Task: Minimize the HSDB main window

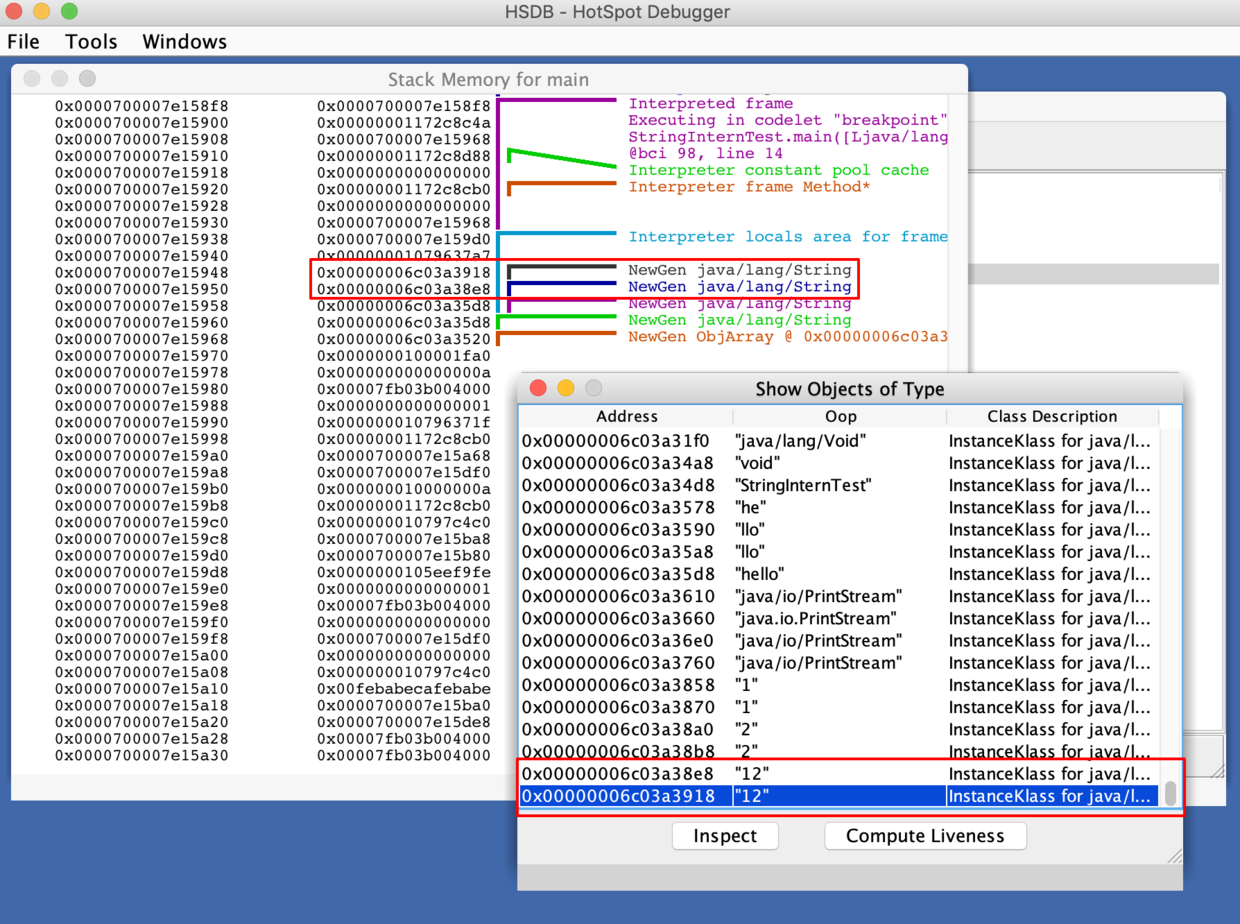Action: (x=42, y=12)
